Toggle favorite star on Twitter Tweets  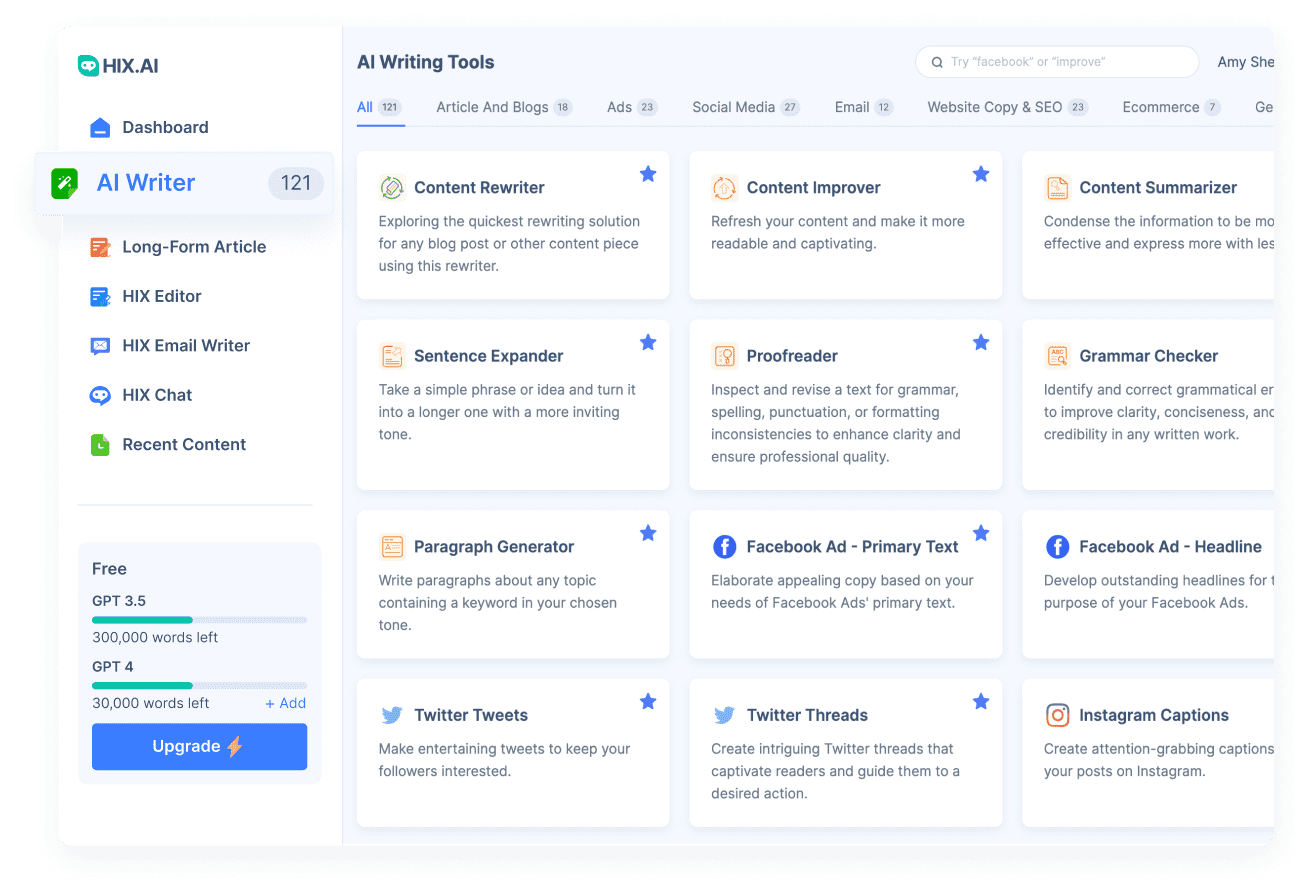coord(648,702)
